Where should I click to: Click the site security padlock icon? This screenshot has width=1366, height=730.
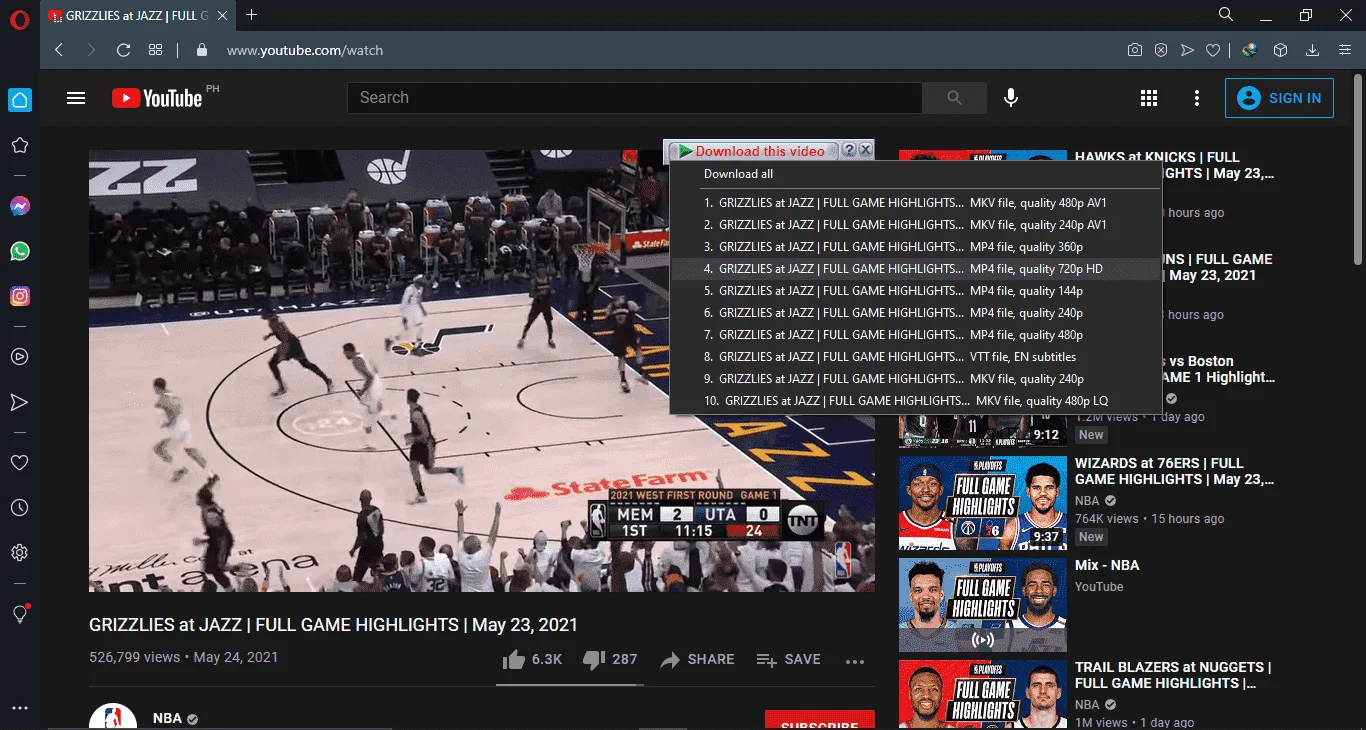tap(202, 50)
